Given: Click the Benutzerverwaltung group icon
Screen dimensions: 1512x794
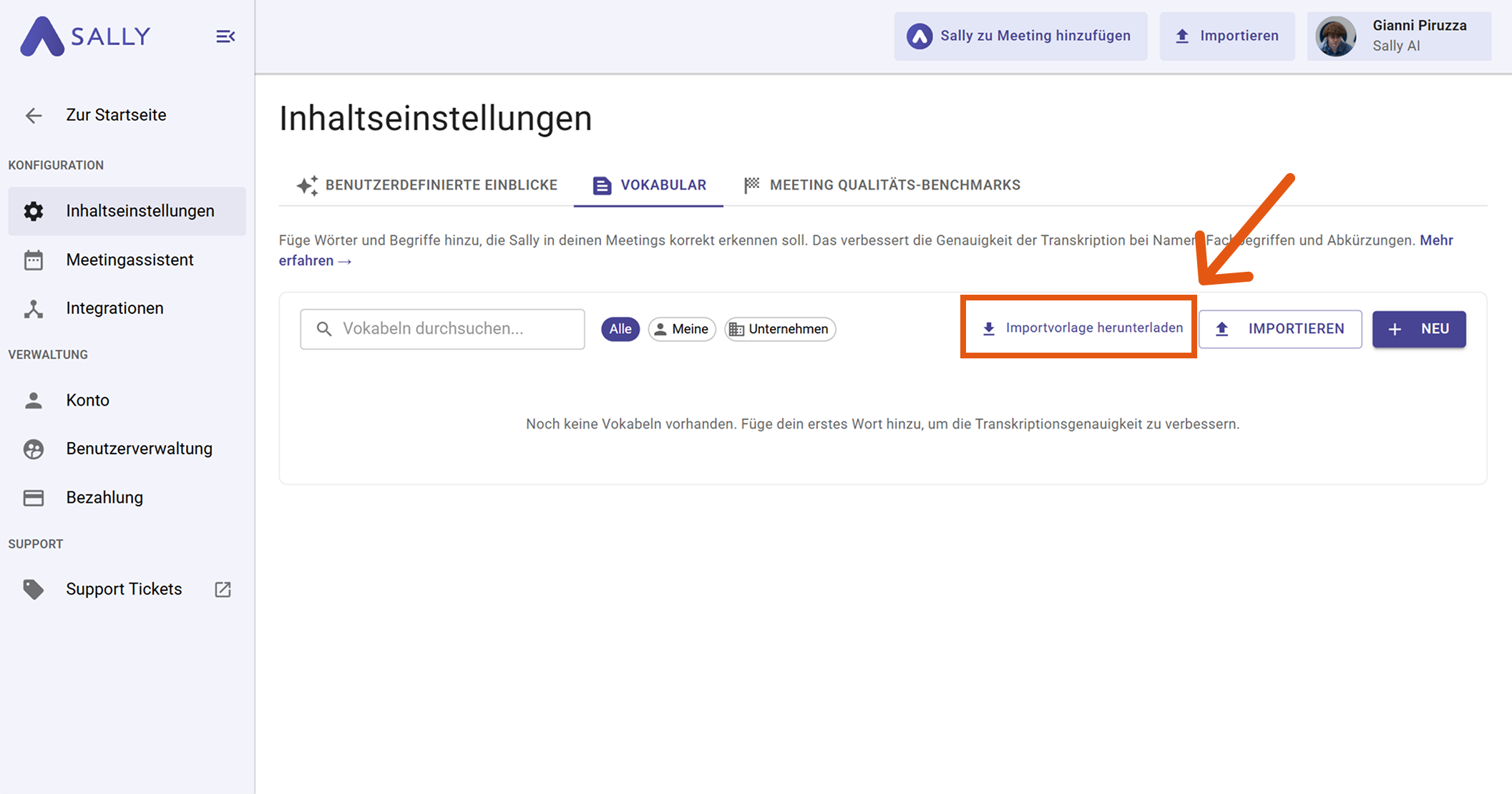Looking at the screenshot, I should point(34,449).
